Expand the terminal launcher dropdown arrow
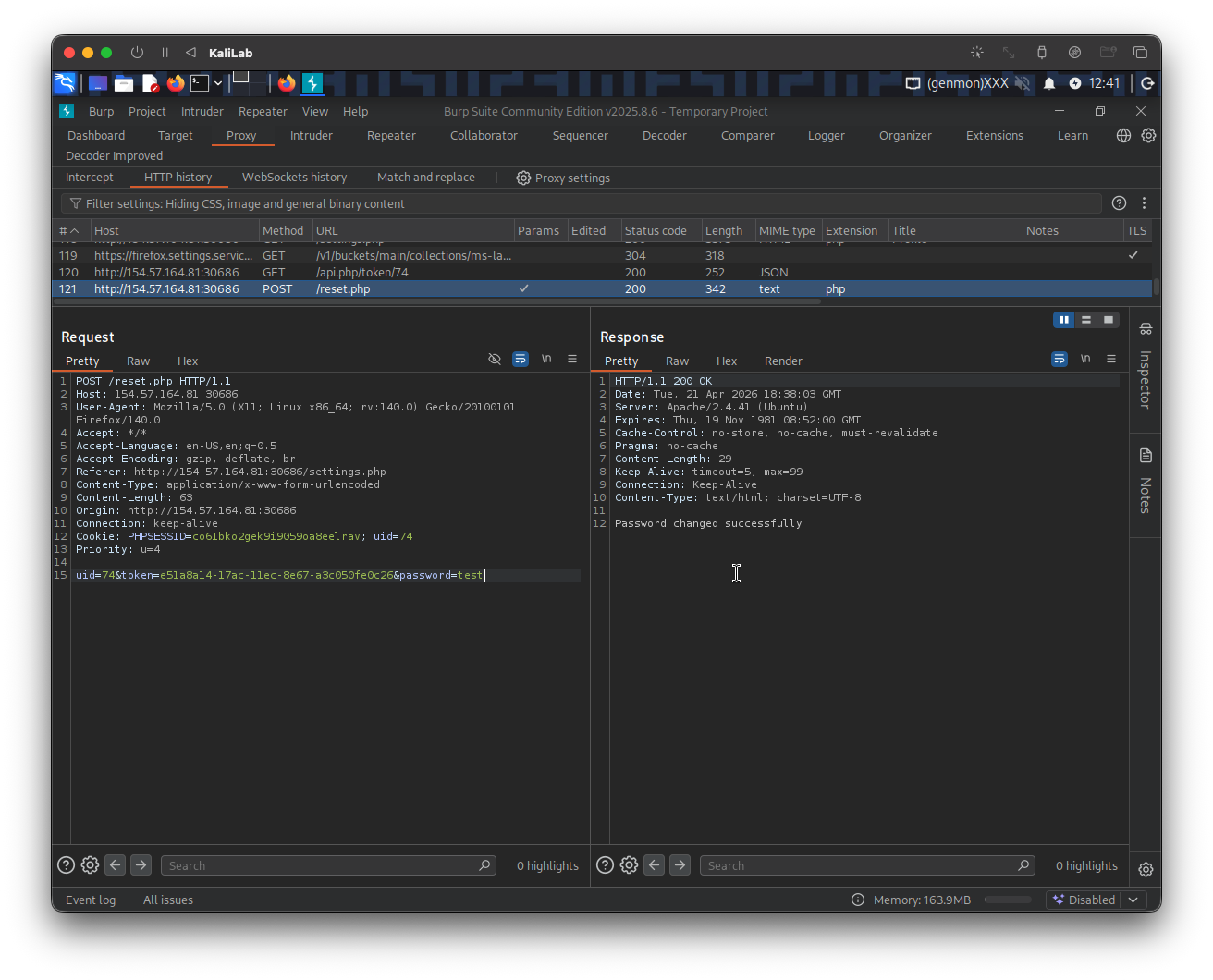1213x980 pixels. point(218,83)
